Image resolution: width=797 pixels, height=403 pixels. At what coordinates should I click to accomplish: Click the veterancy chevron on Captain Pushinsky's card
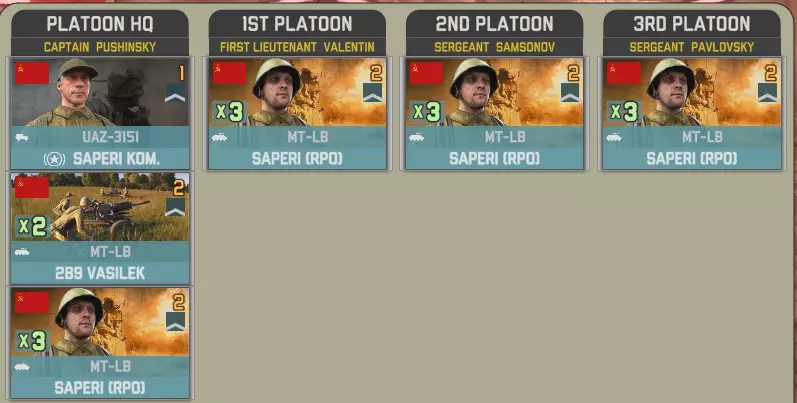(175, 93)
